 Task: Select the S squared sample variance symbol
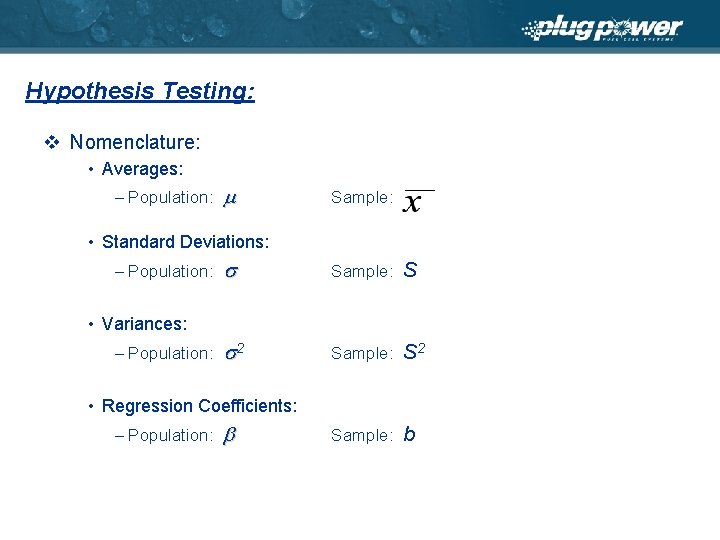tap(414, 351)
